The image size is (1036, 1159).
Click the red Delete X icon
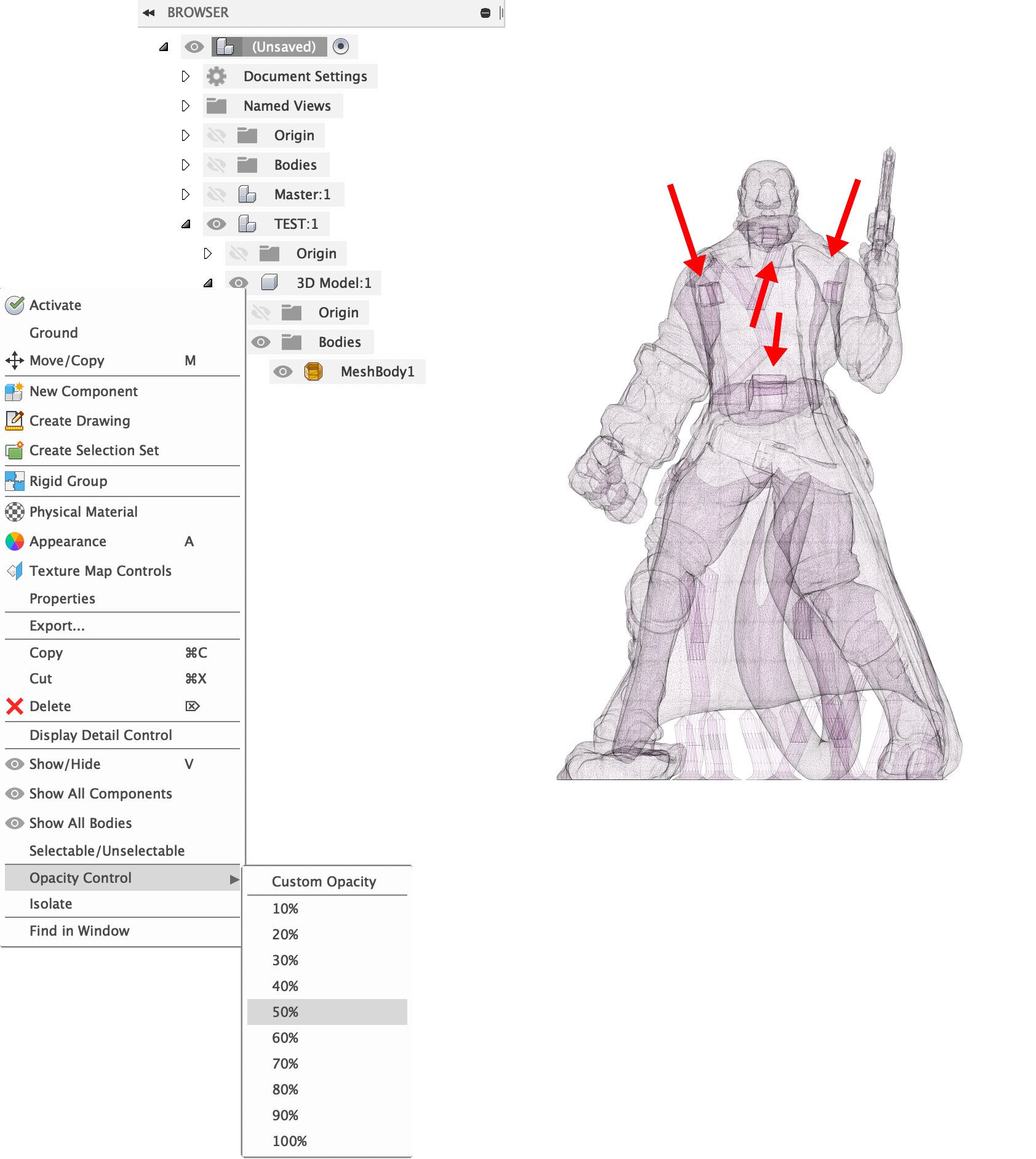15,706
